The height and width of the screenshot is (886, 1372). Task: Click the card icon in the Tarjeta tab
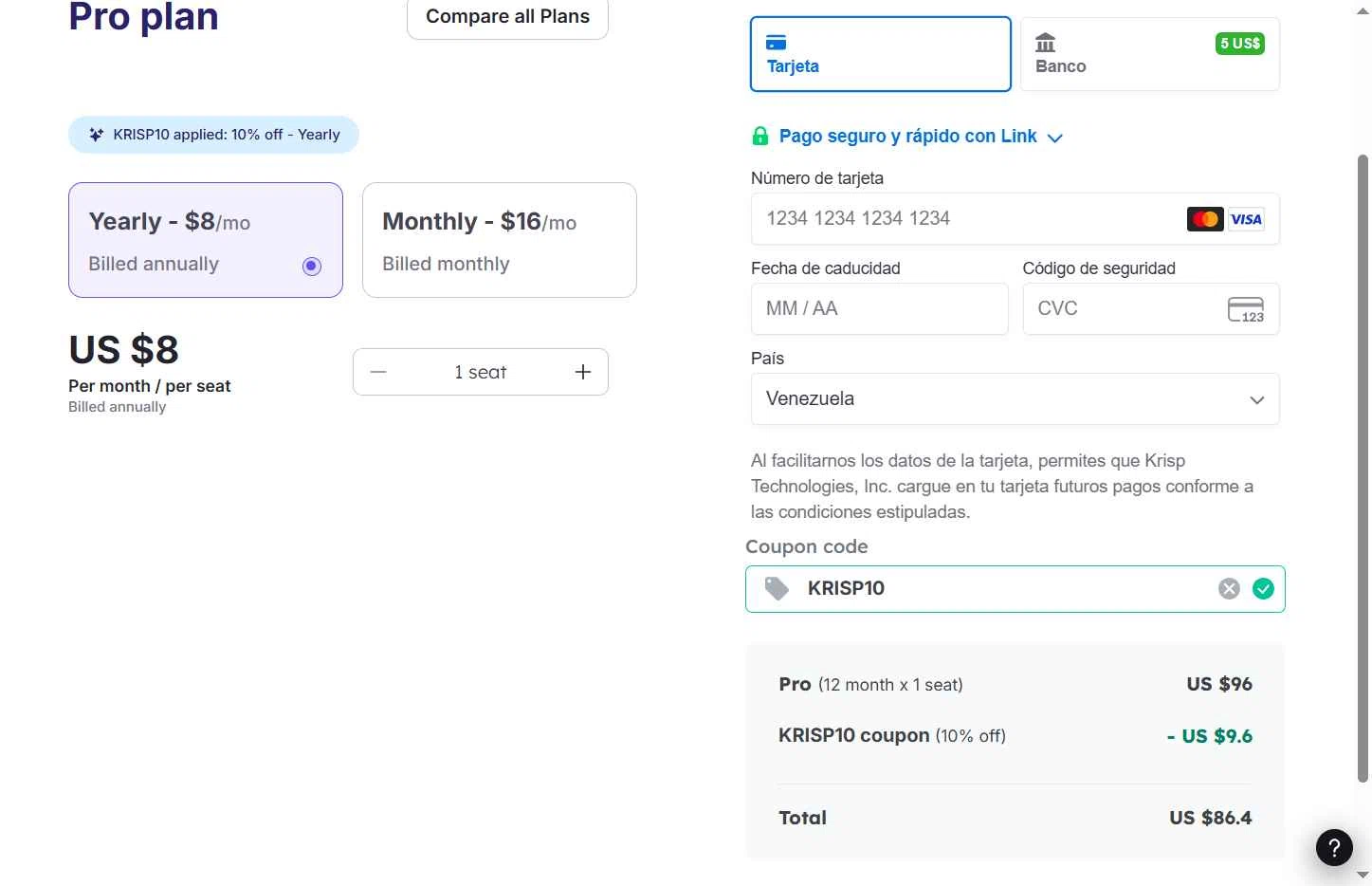(776, 42)
